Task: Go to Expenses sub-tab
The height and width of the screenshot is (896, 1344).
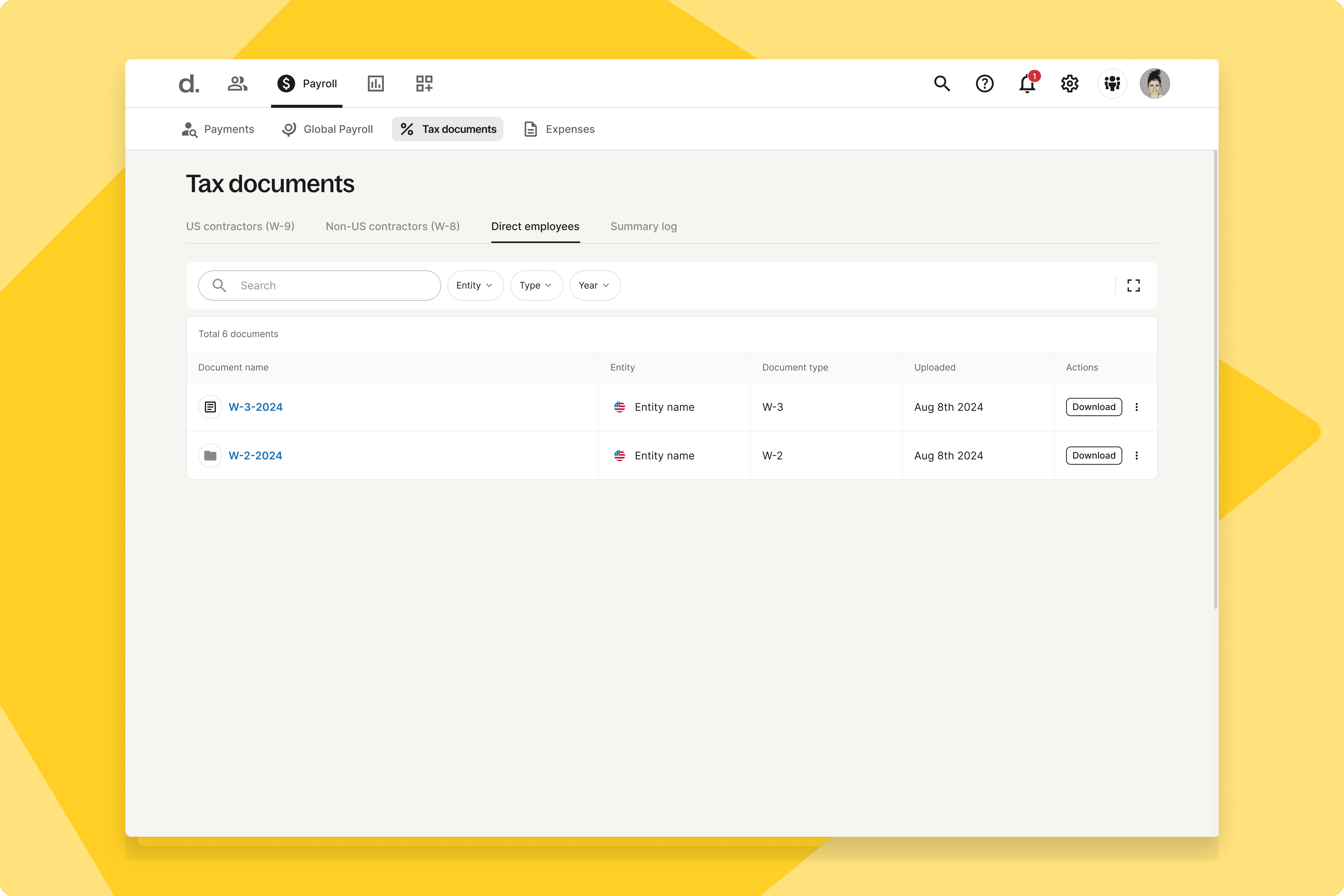Action: tap(559, 129)
